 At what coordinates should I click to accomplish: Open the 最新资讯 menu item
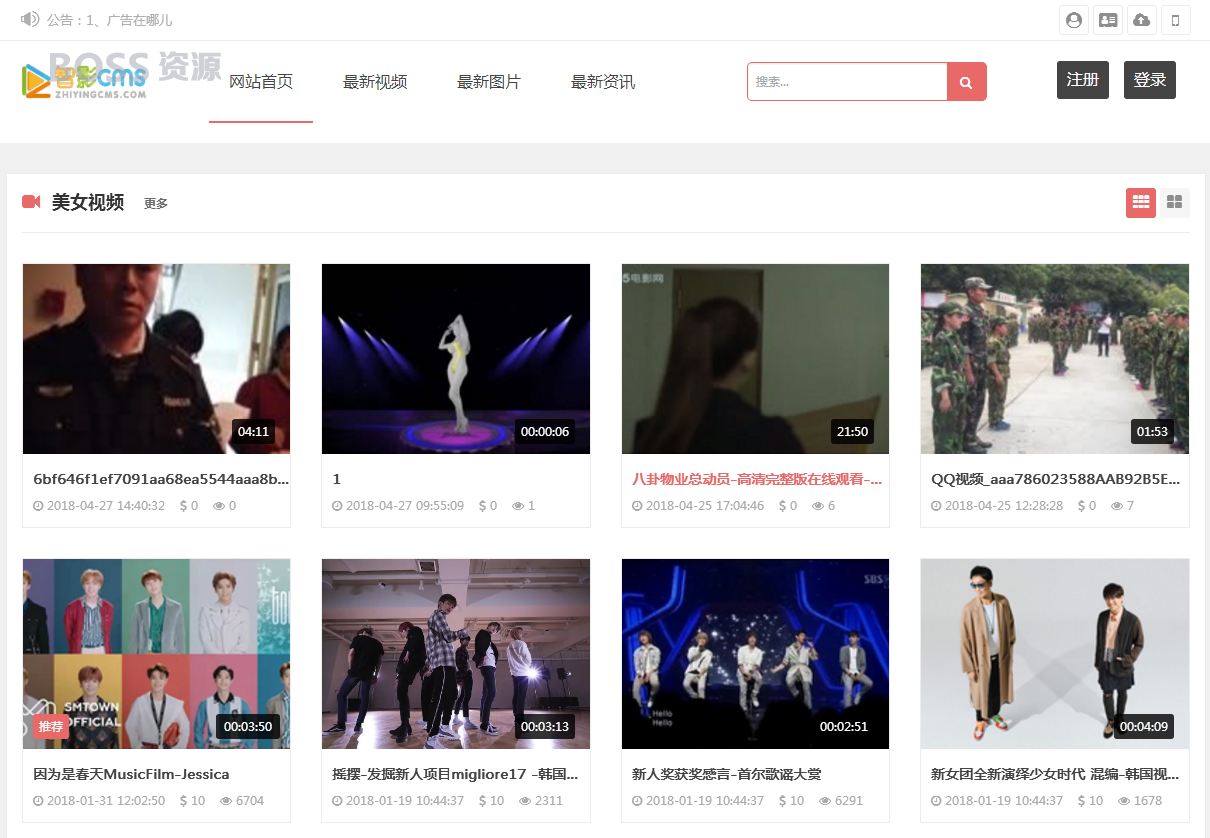pyautogui.click(x=603, y=82)
